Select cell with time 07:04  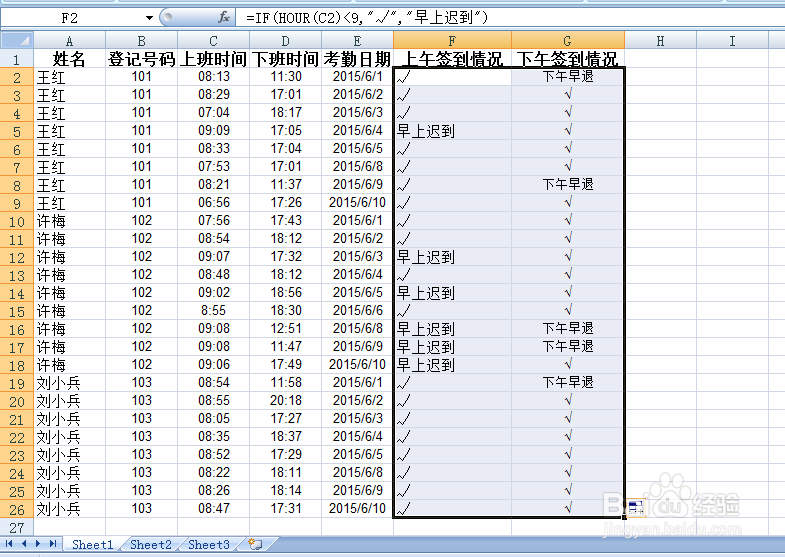pyautogui.click(x=213, y=113)
